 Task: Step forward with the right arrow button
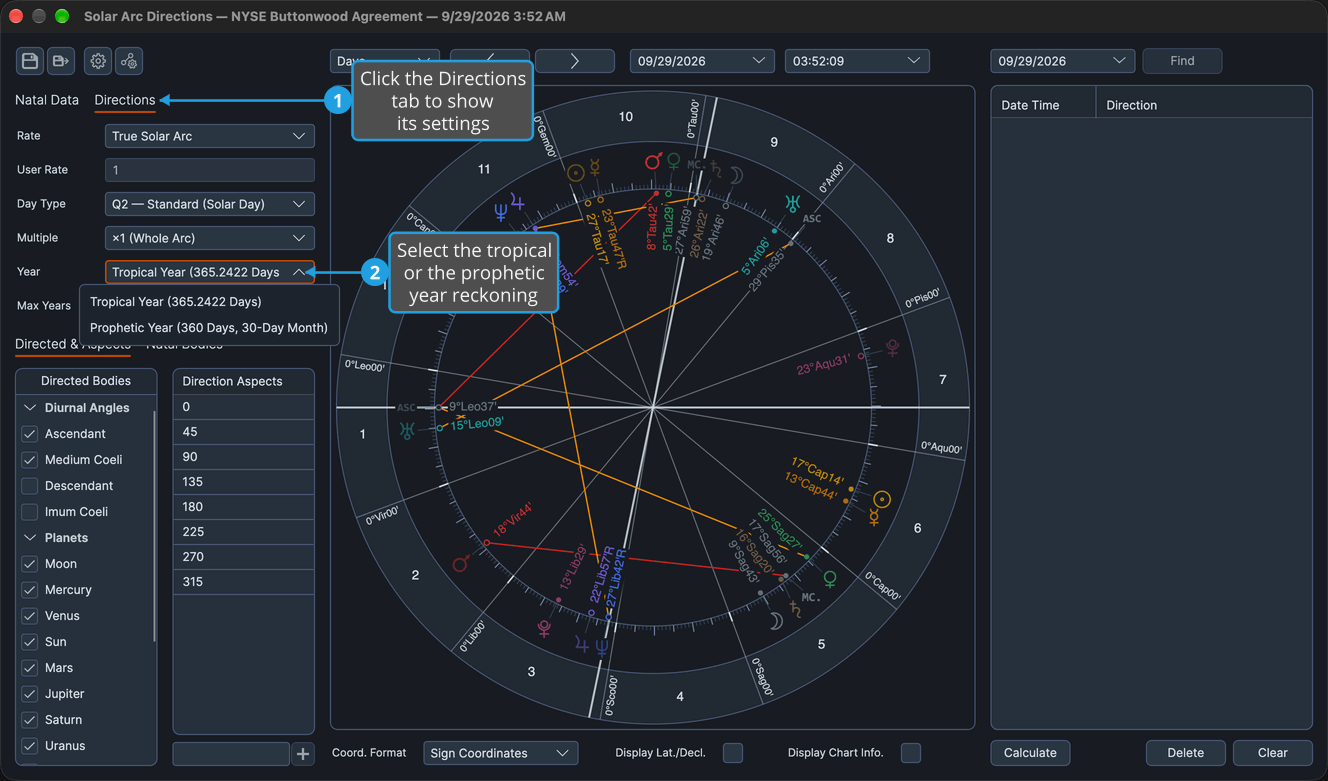coord(575,61)
